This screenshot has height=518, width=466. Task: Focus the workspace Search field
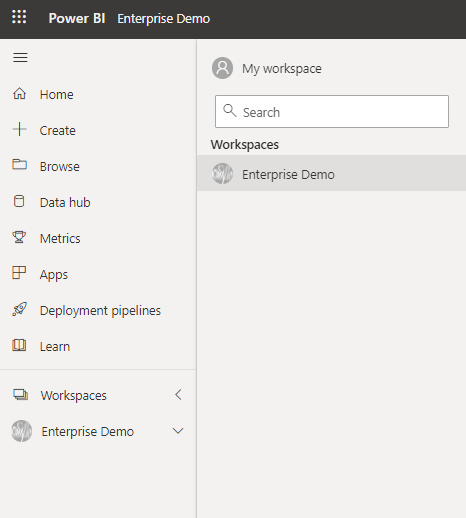click(x=332, y=112)
